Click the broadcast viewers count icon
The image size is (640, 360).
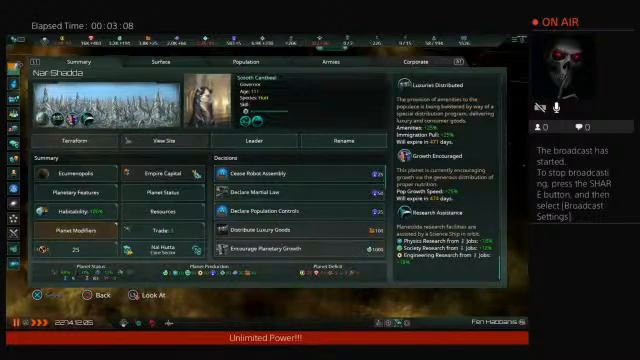pyautogui.click(x=538, y=127)
